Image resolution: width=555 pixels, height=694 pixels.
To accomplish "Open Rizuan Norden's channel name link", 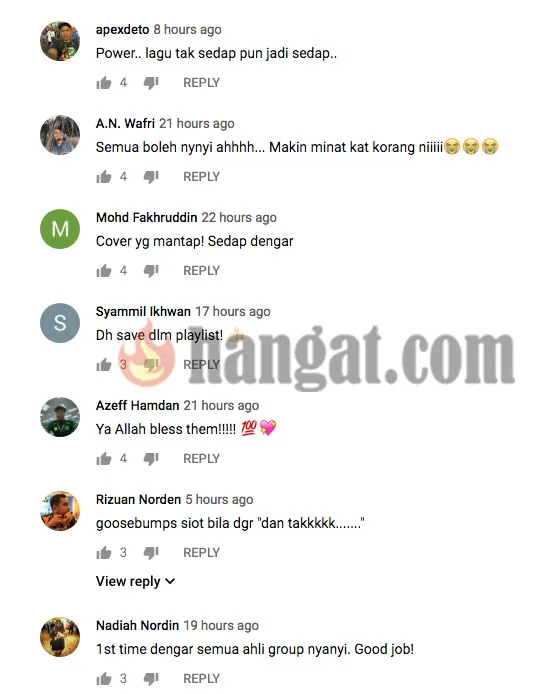I will (139, 500).
